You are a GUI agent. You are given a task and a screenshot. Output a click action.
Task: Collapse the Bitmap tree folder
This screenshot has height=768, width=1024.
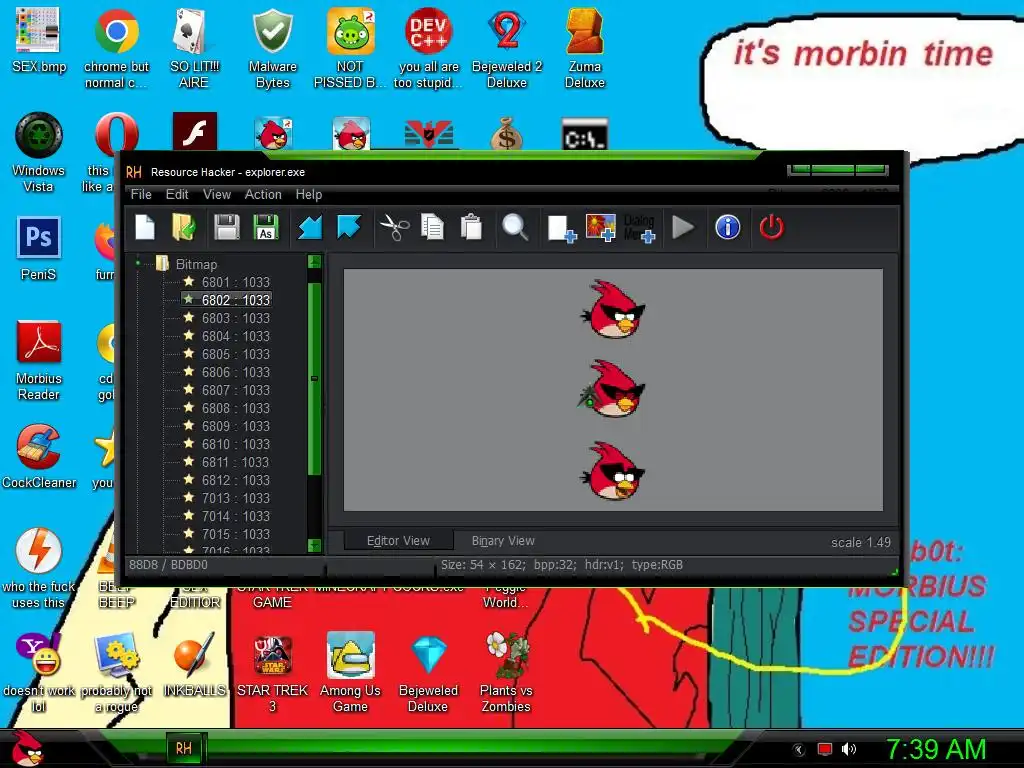click(x=138, y=264)
